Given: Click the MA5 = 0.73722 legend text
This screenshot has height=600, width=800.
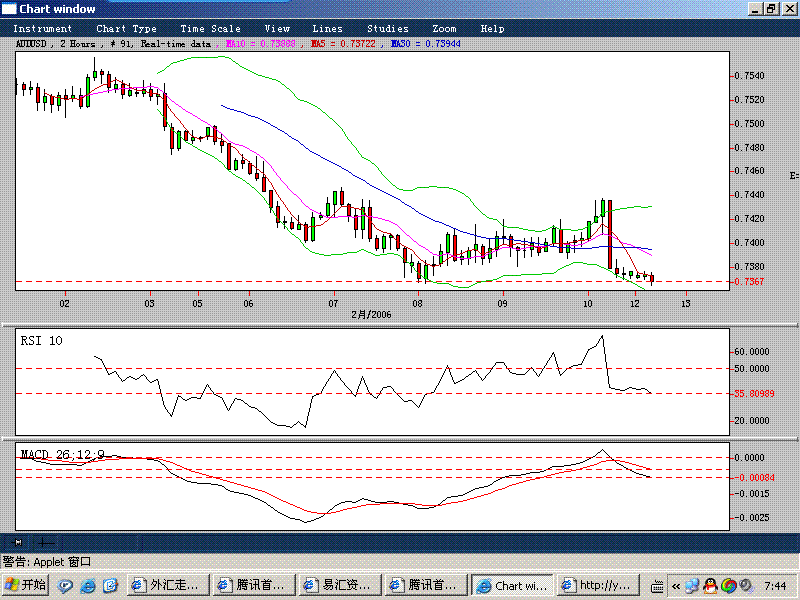Looking at the screenshot, I should [x=343, y=44].
